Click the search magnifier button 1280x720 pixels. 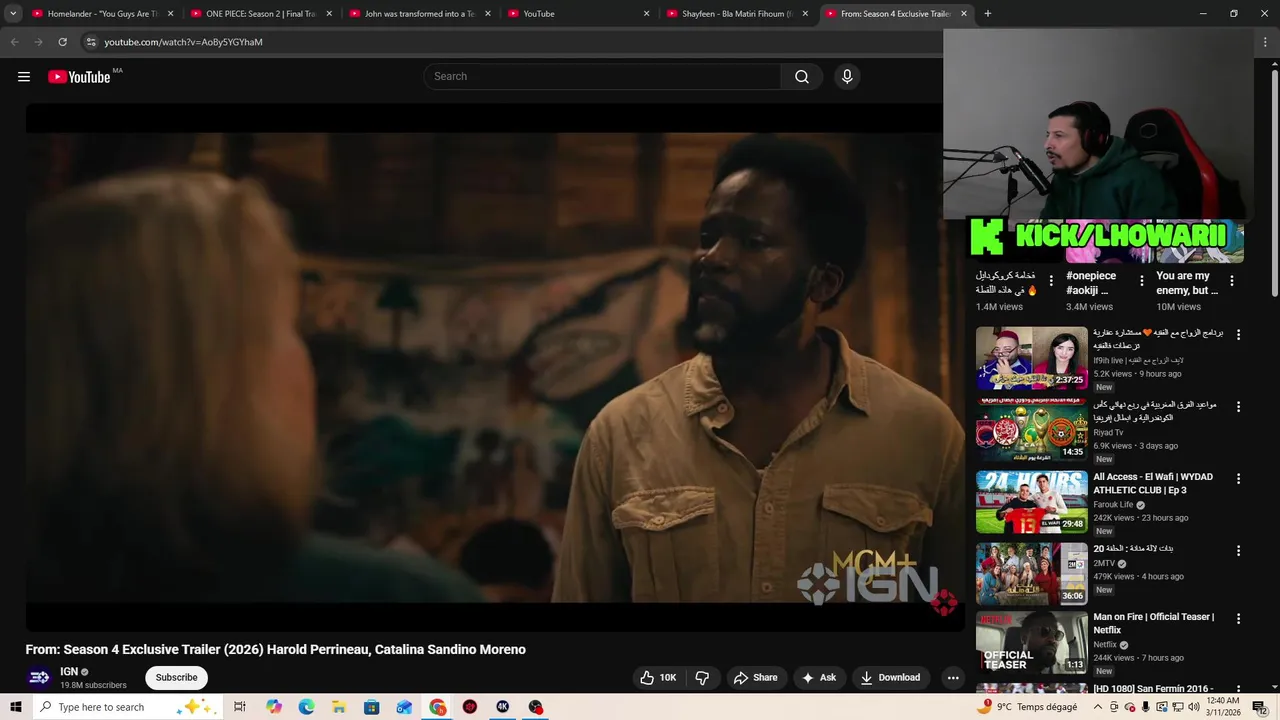click(x=802, y=77)
